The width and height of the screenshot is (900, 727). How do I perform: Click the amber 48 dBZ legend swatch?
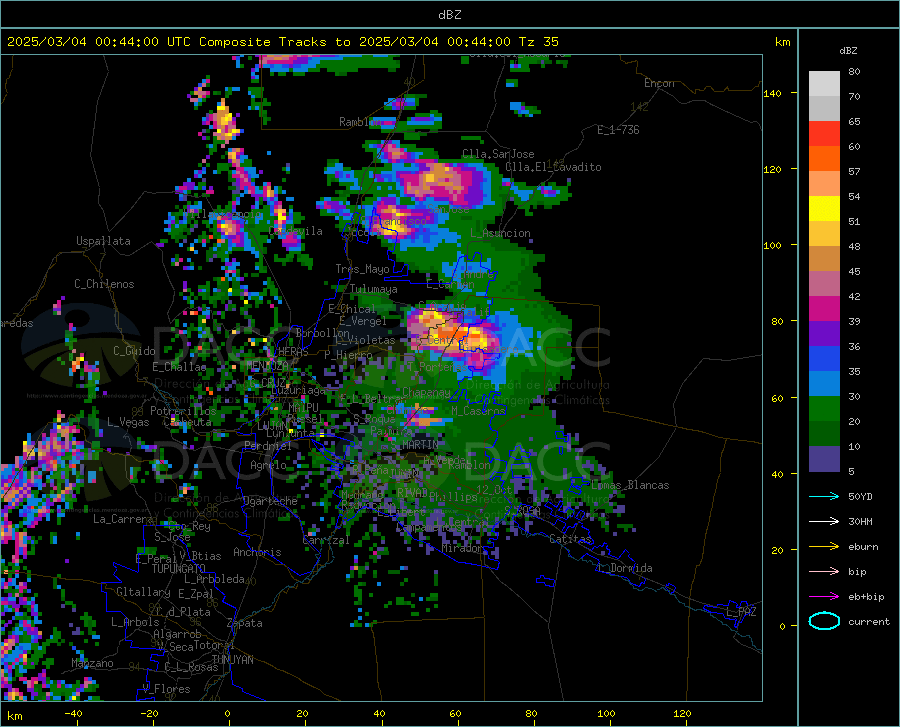pyautogui.click(x=824, y=234)
